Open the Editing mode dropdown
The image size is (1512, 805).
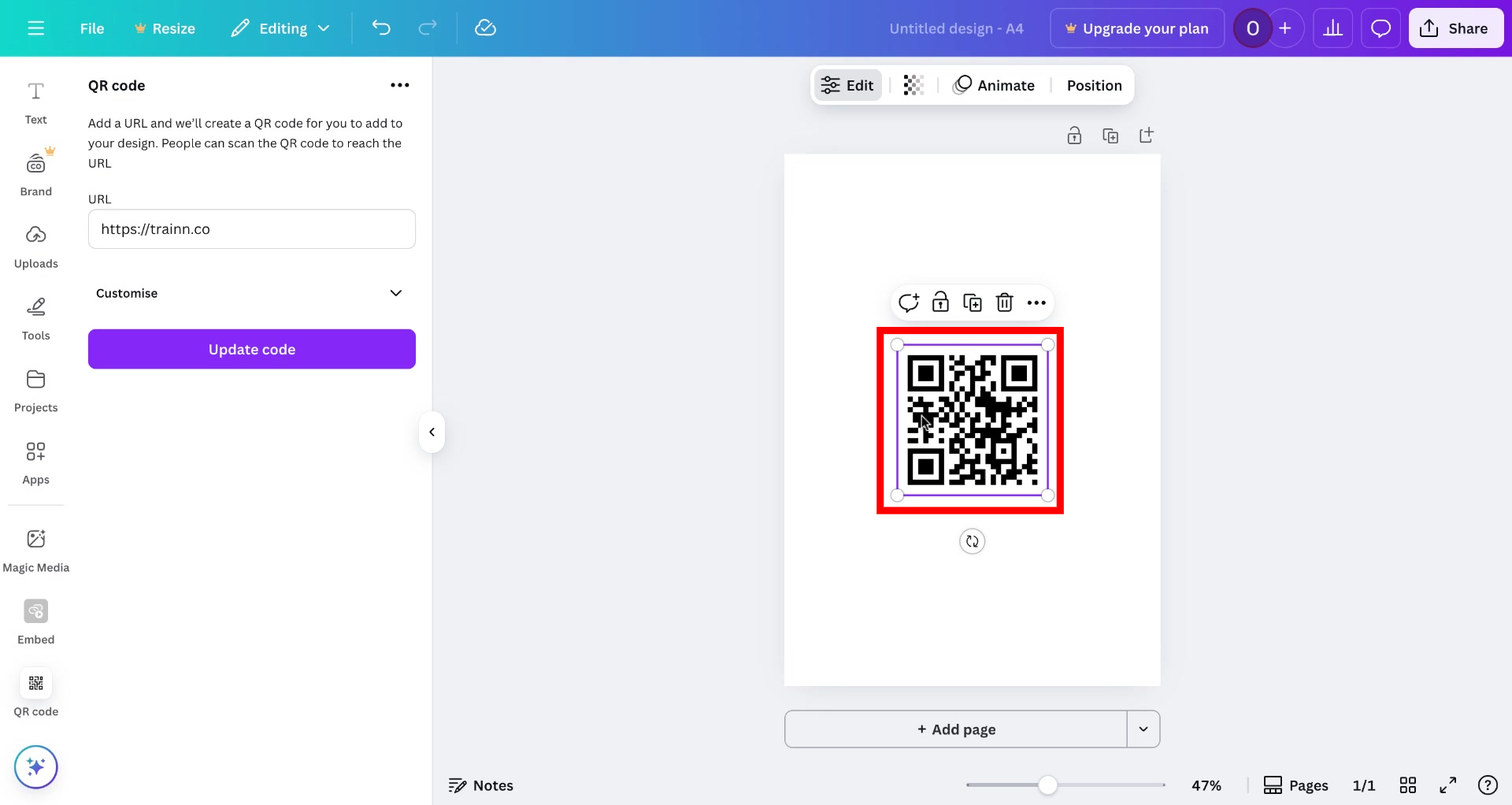click(x=280, y=28)
